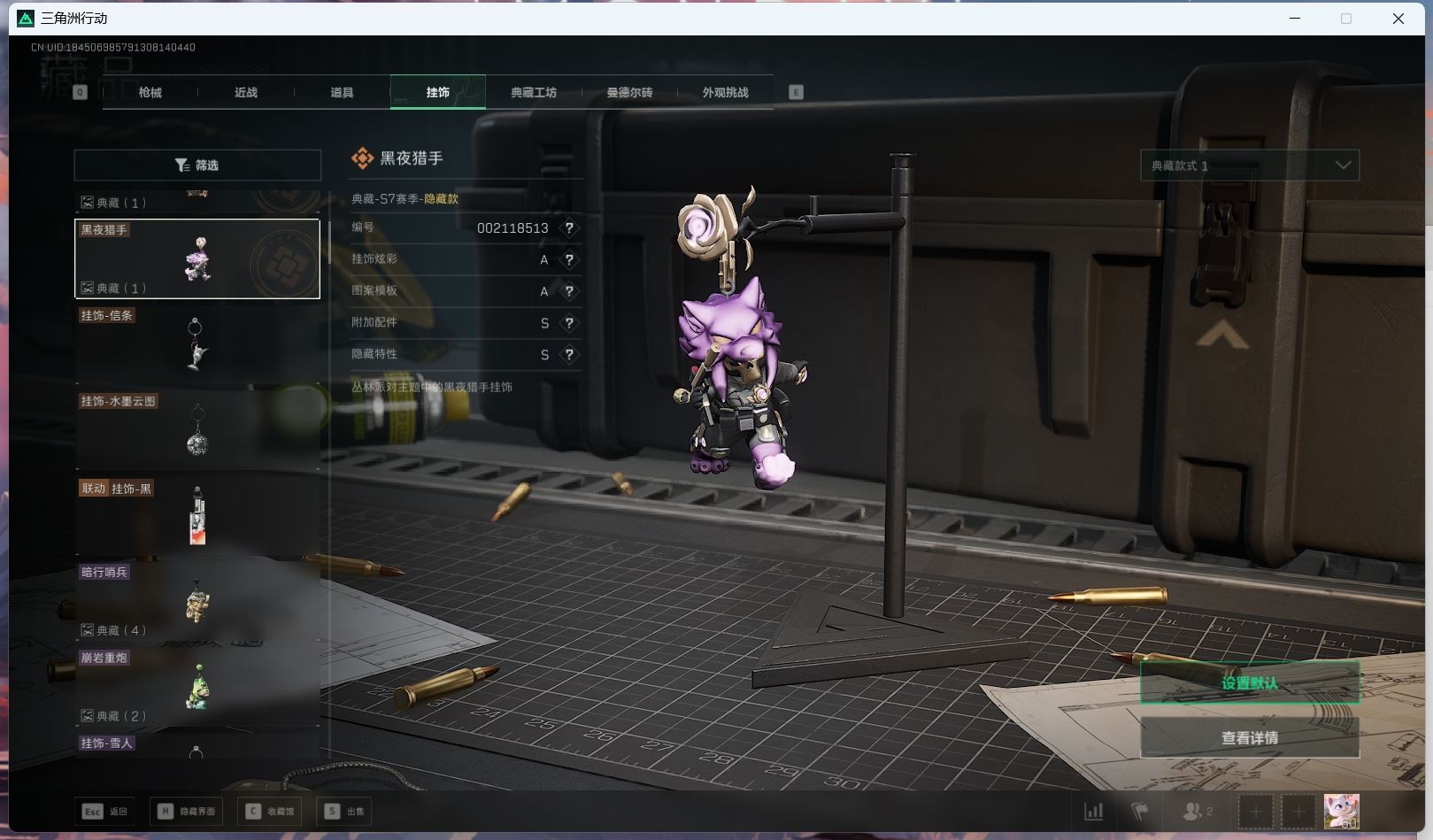Click the first empty plus squad slot

[1255, 811]
